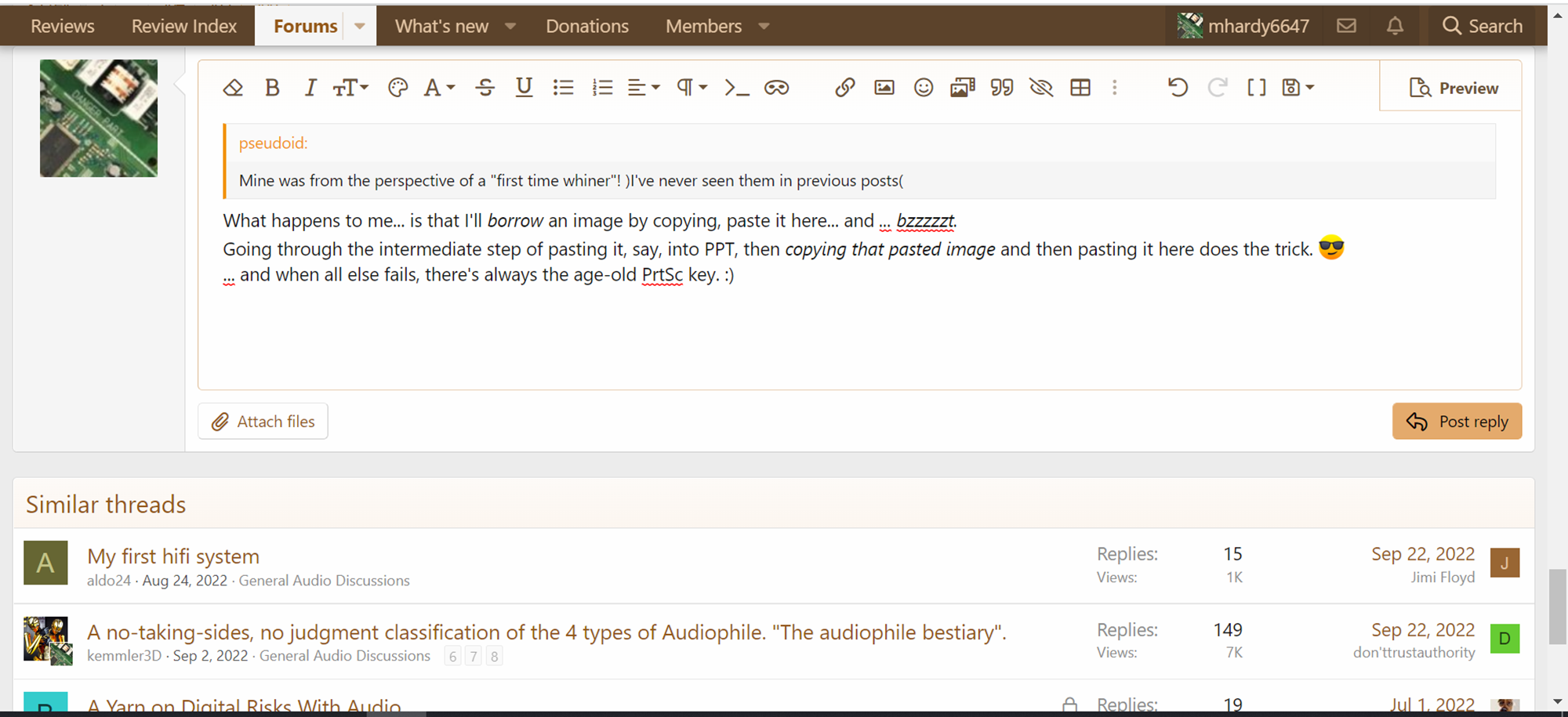Open the inbox envelope icon
The image size is (1568, 717).
coord(1346,26)
